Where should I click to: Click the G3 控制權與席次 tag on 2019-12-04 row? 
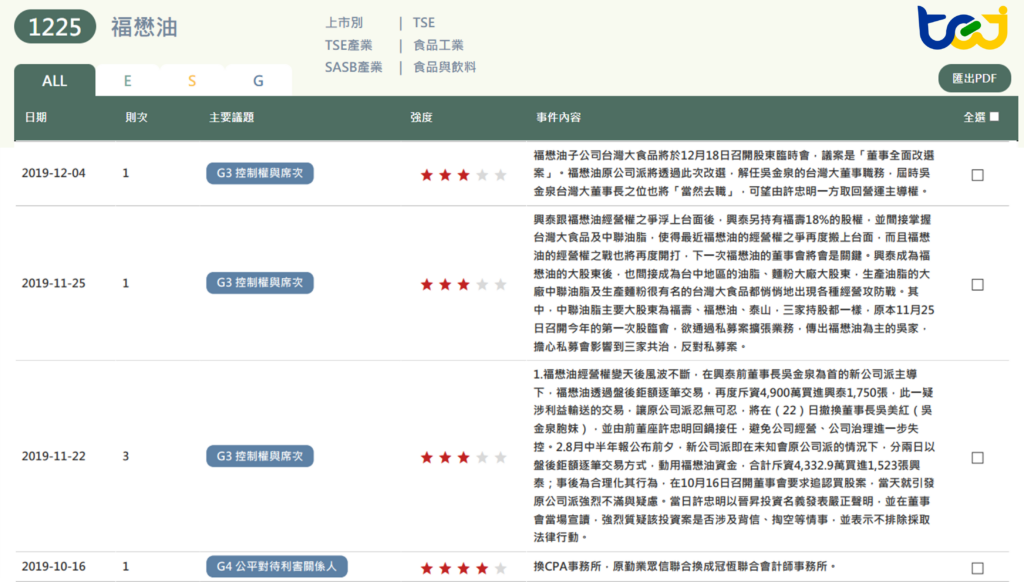(x=258, y=173)
